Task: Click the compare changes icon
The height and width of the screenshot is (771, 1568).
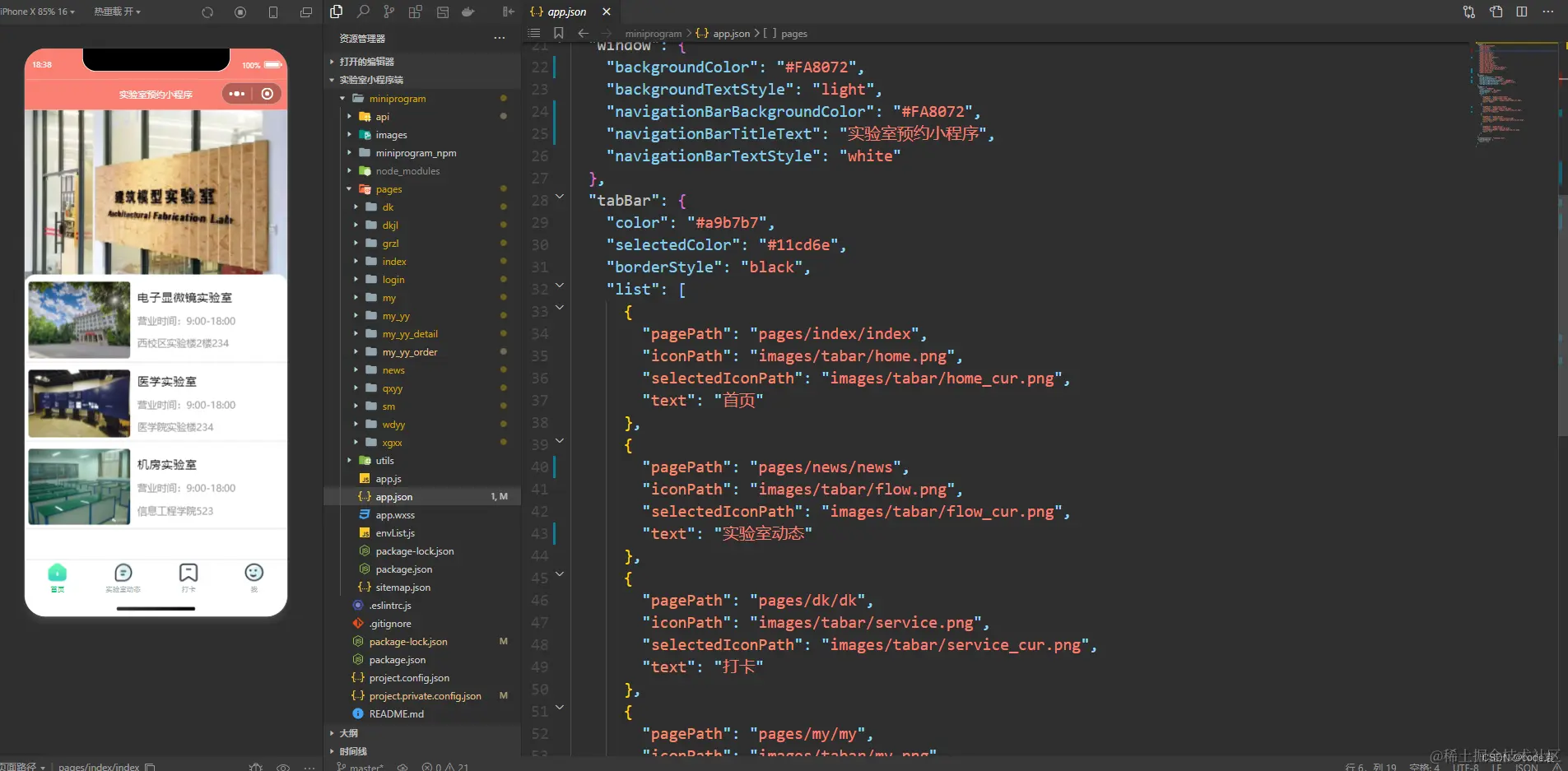Action: coord(1469,12)
